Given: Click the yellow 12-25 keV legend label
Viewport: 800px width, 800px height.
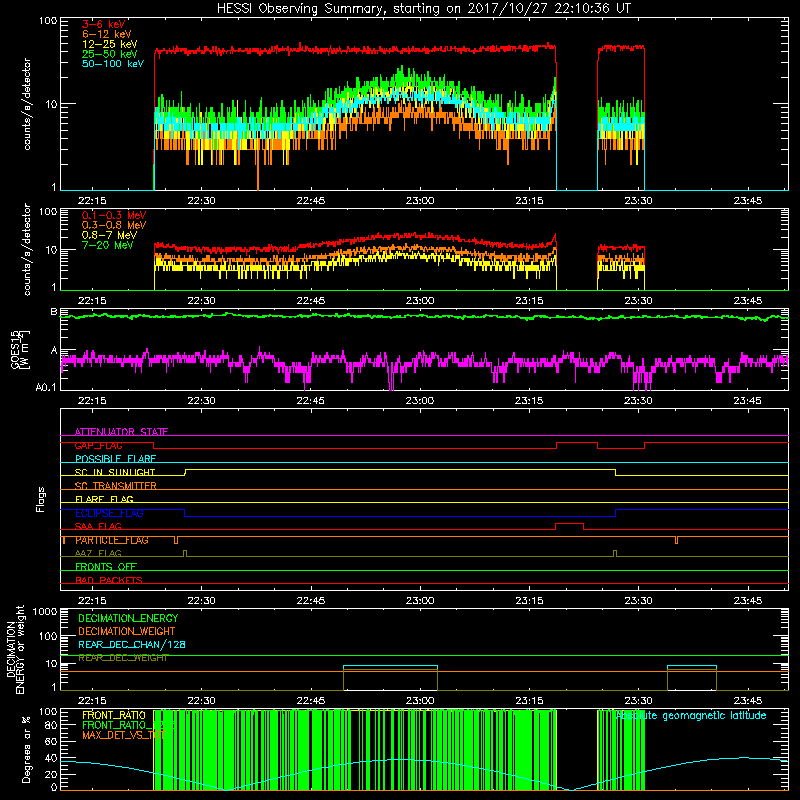Looking at the screenshot, I should tap(109, 44).
